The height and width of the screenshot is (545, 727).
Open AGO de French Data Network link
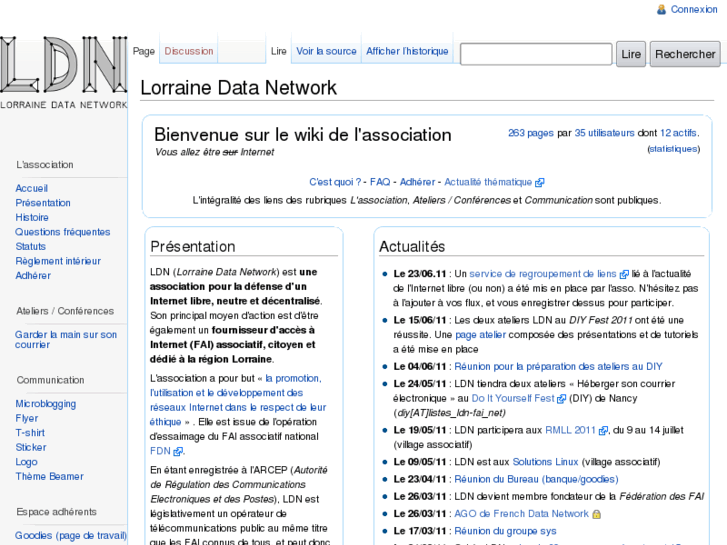522,514
